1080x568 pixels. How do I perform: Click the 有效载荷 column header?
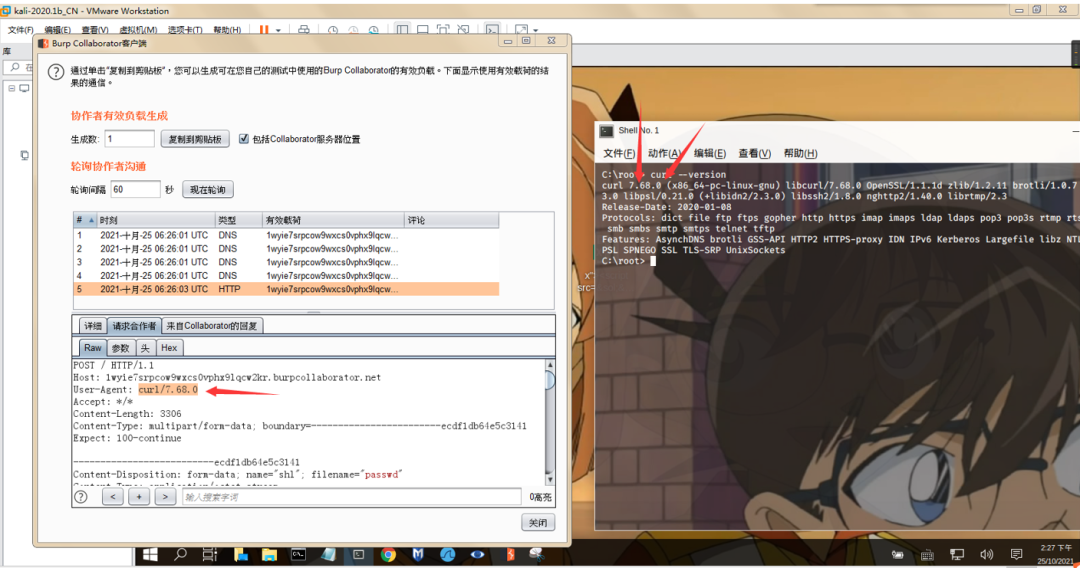(x=333, y=220)
